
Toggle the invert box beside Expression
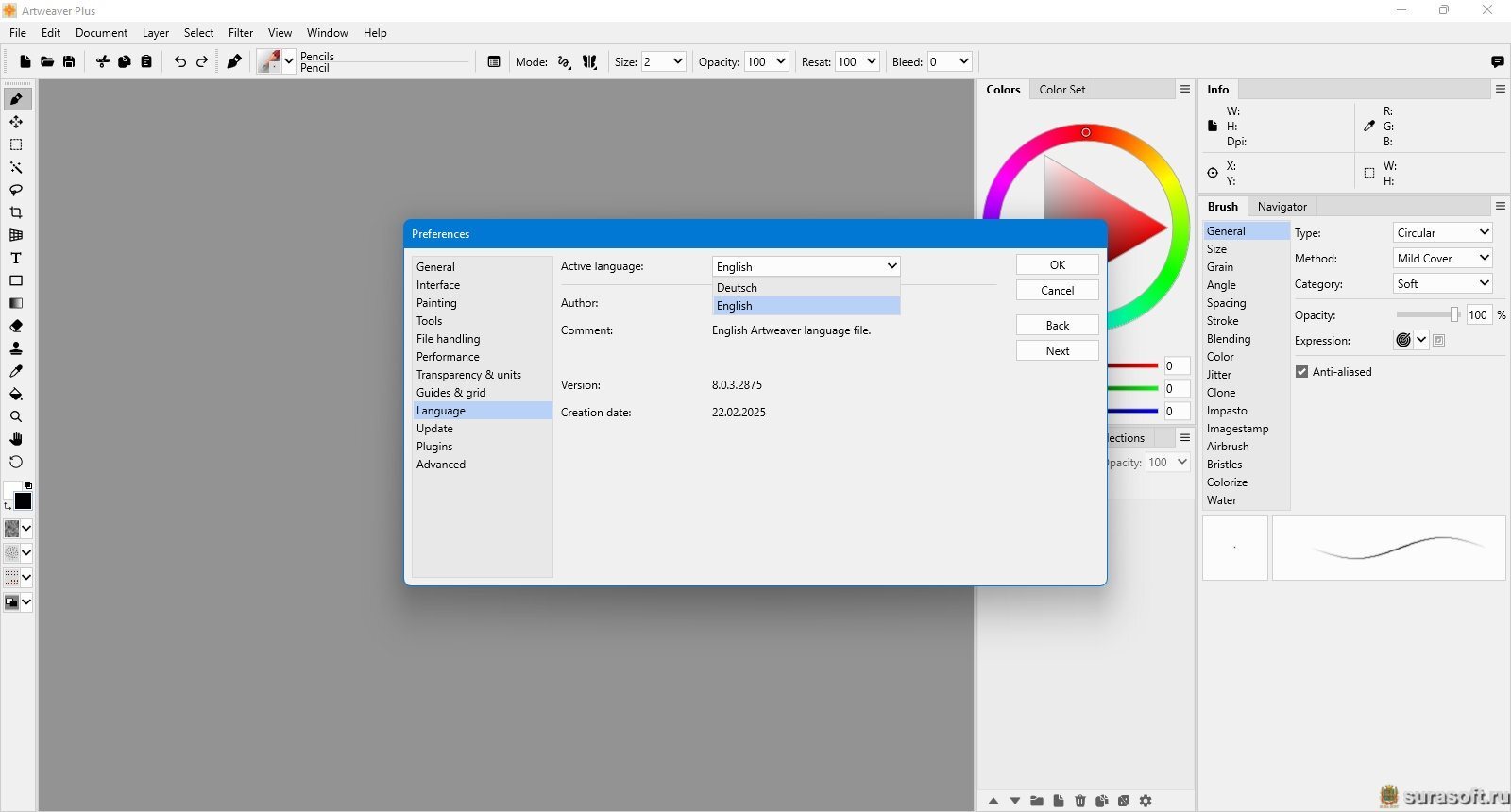click(1439, 340)
